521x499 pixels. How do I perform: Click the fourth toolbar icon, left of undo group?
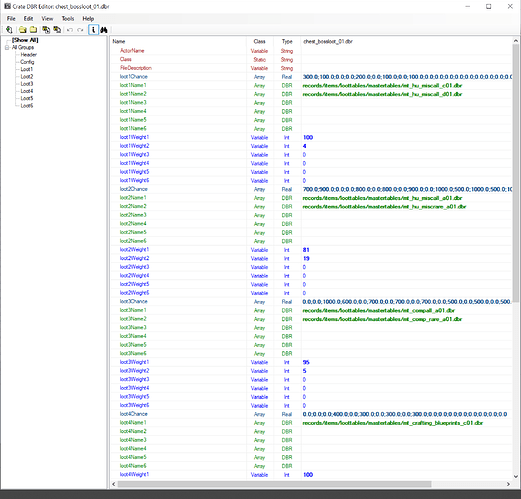coord(46,30)
